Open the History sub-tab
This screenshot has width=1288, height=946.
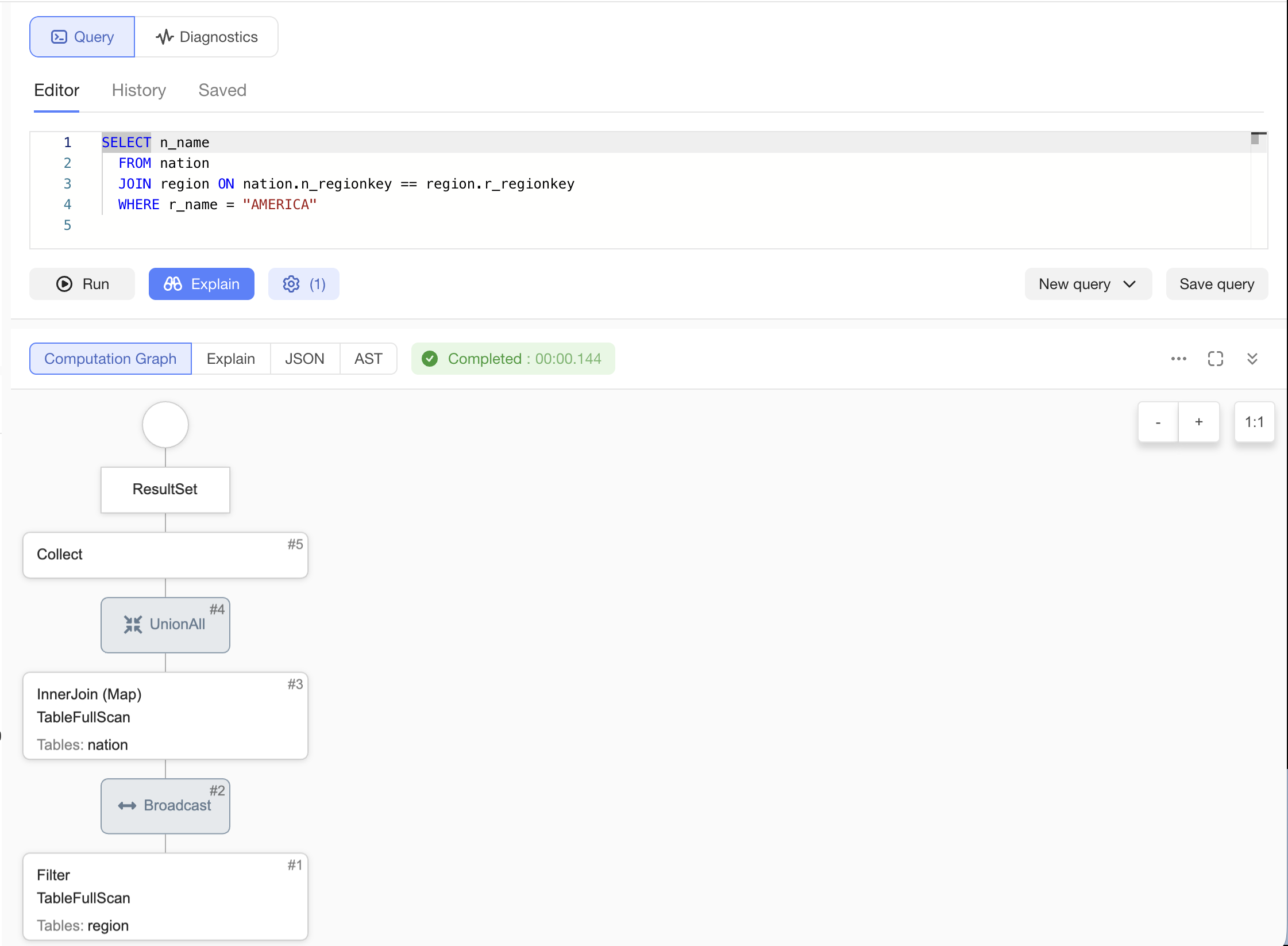[x=139, y=90]
